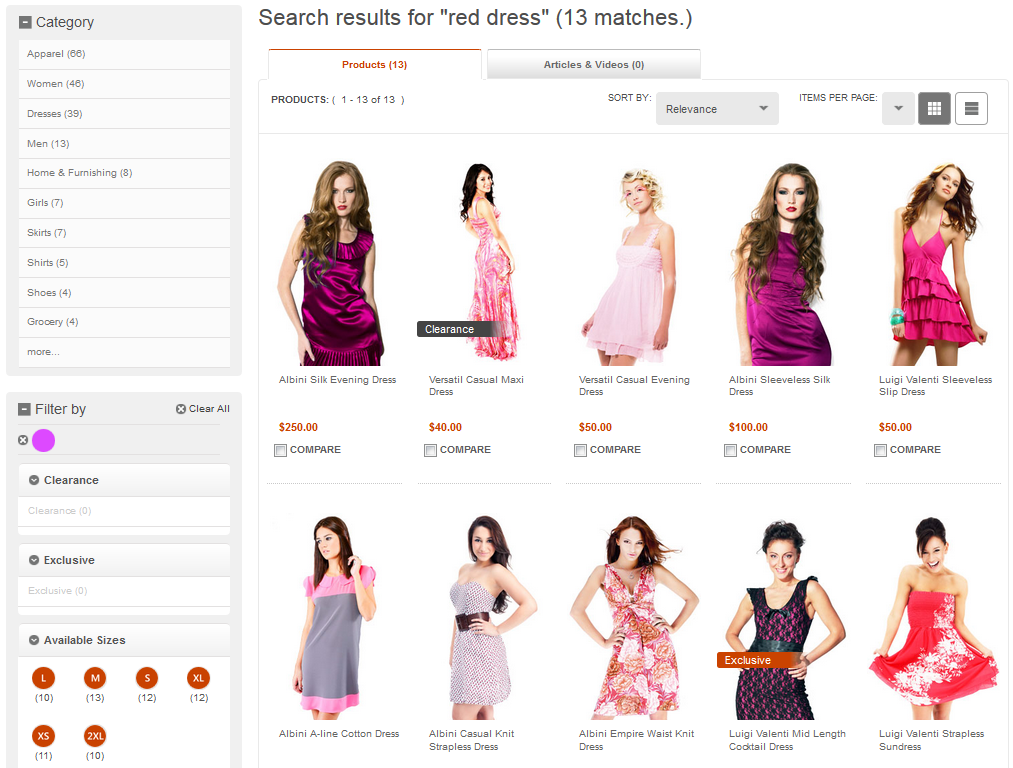
Task: Click Clear All to reset filters
Action: (203, 408)
